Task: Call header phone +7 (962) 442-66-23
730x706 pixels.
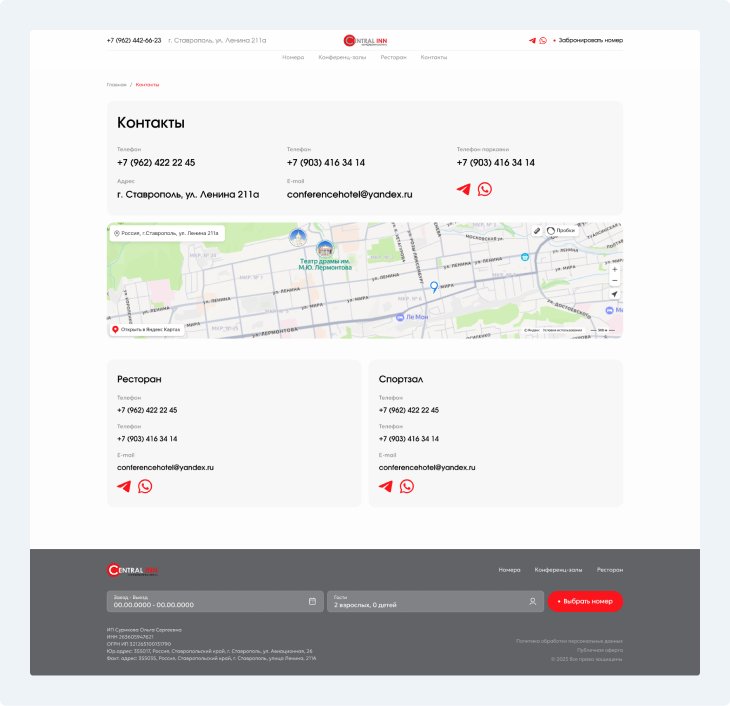Action: pyautogui.click(x=134, y=41)
